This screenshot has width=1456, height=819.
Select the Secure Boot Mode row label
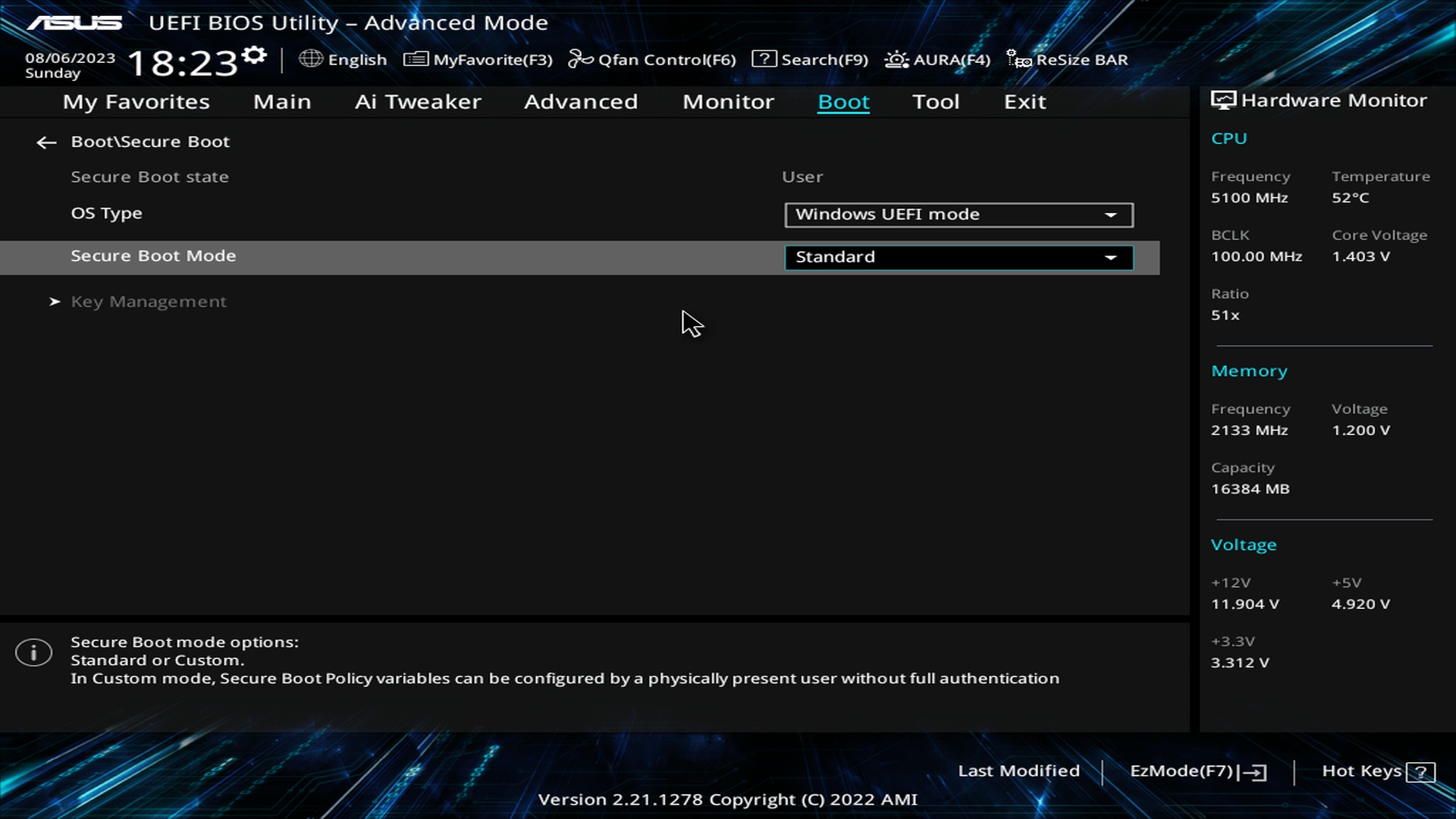tap(153, 256)
